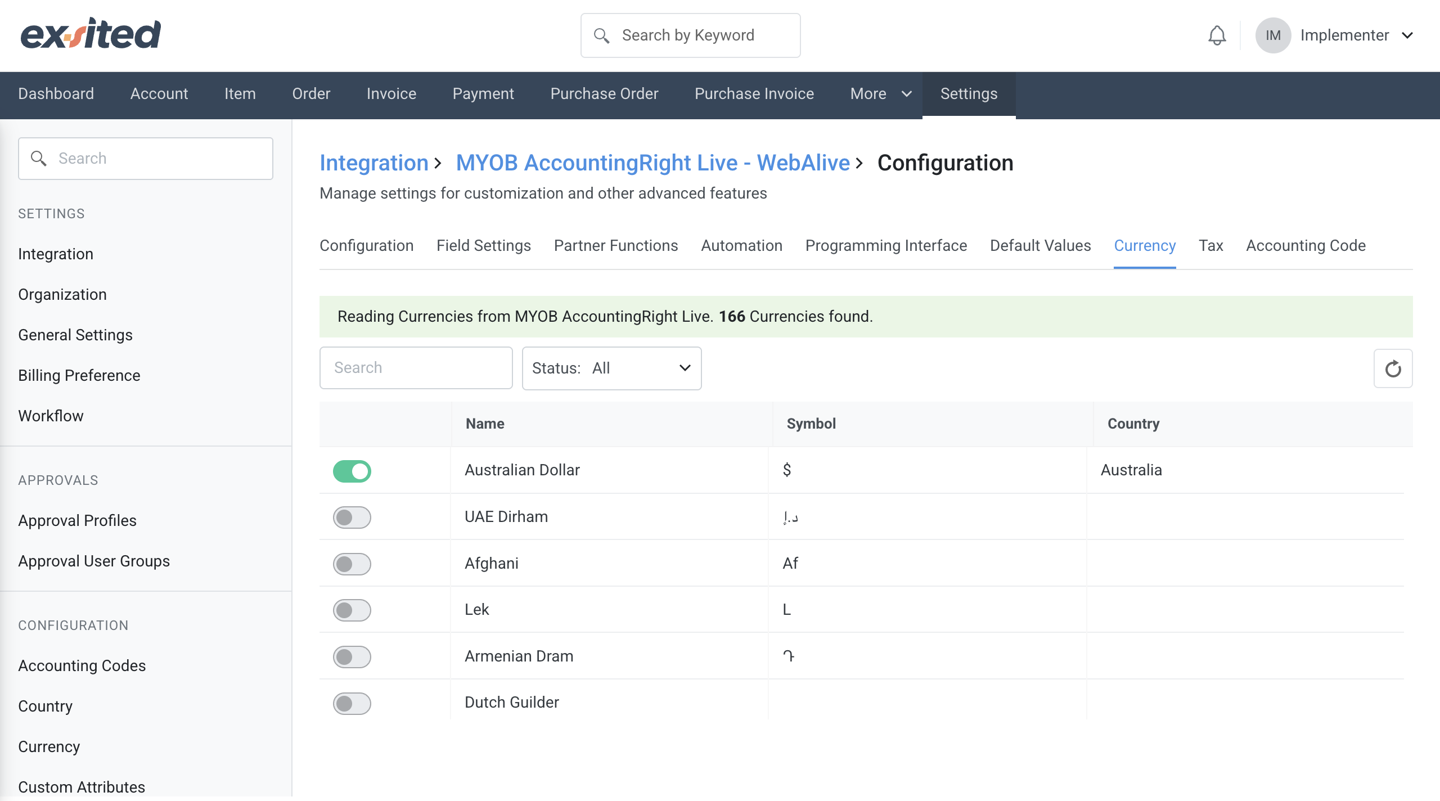This screenshot has height=801, width=1440.
Task: Switch to the Field Settings tab
Action: [x=484, y=246]
